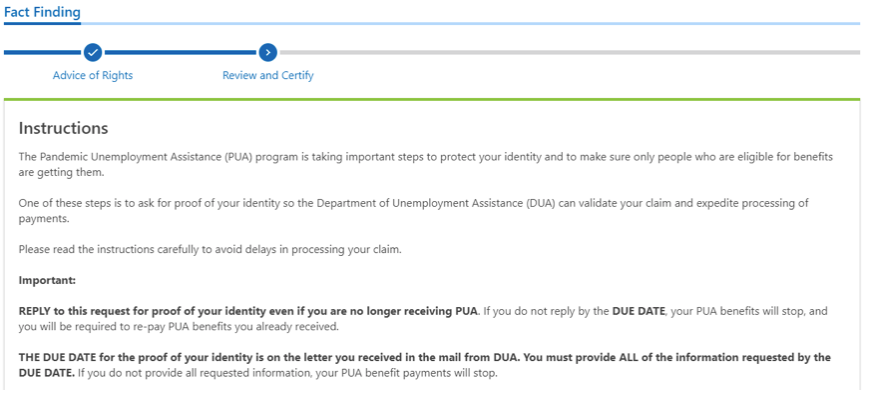
Task: Click the Review and Certify arrow circle
Action: pyautogui.click(x=268, y=52)
